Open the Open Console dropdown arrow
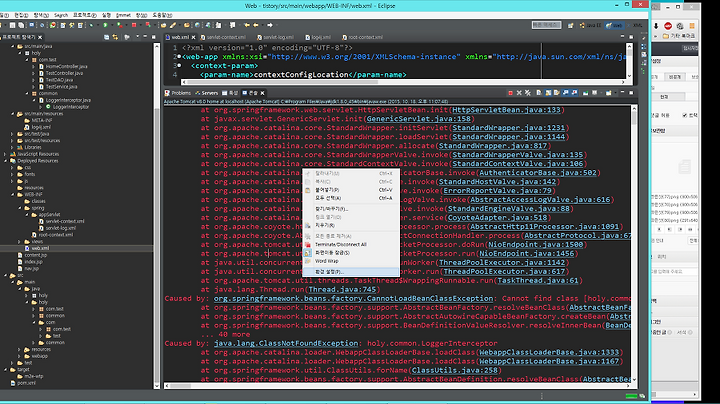The image size is (720, 404). click(x=615, y=93)
